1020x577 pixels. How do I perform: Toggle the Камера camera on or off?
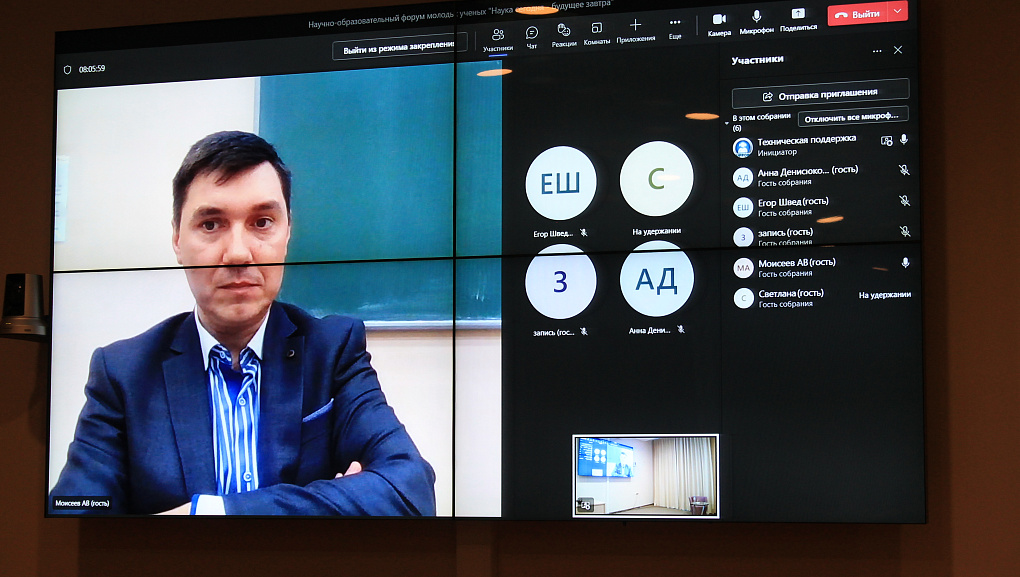point(719,22)
